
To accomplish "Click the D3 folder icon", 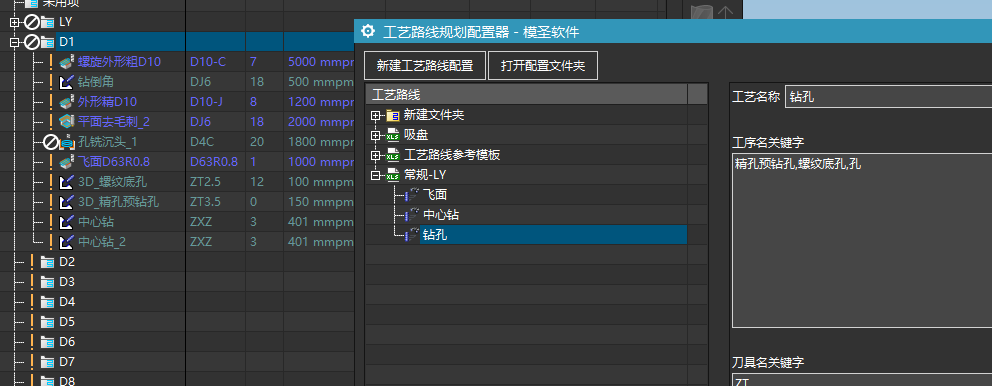I will [x=48, y=282].
